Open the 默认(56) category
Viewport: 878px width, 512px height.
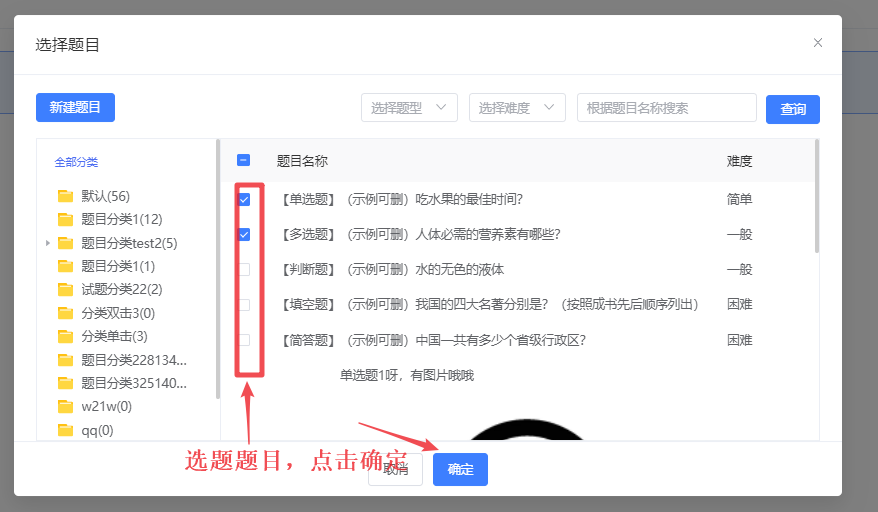(x=105, y=196)
